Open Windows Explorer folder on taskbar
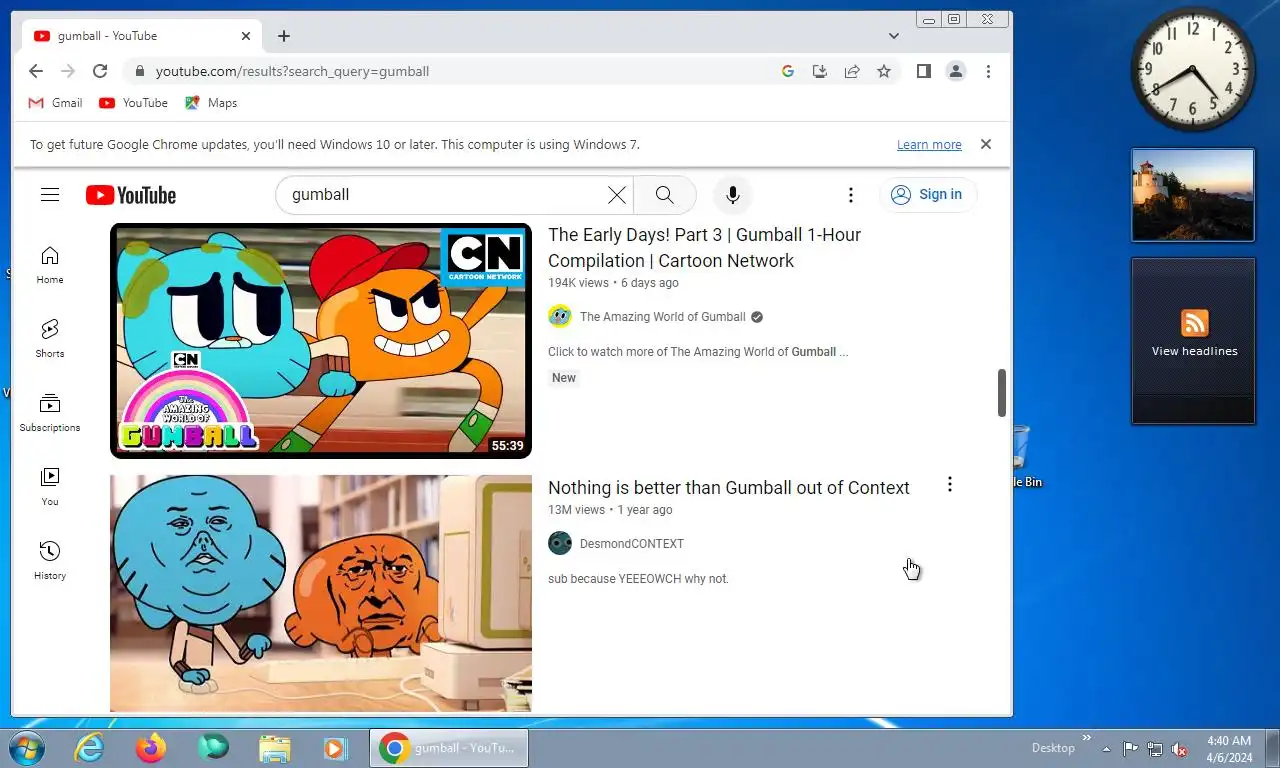The width and height of the screenshot is (1280, 768). 274,748
